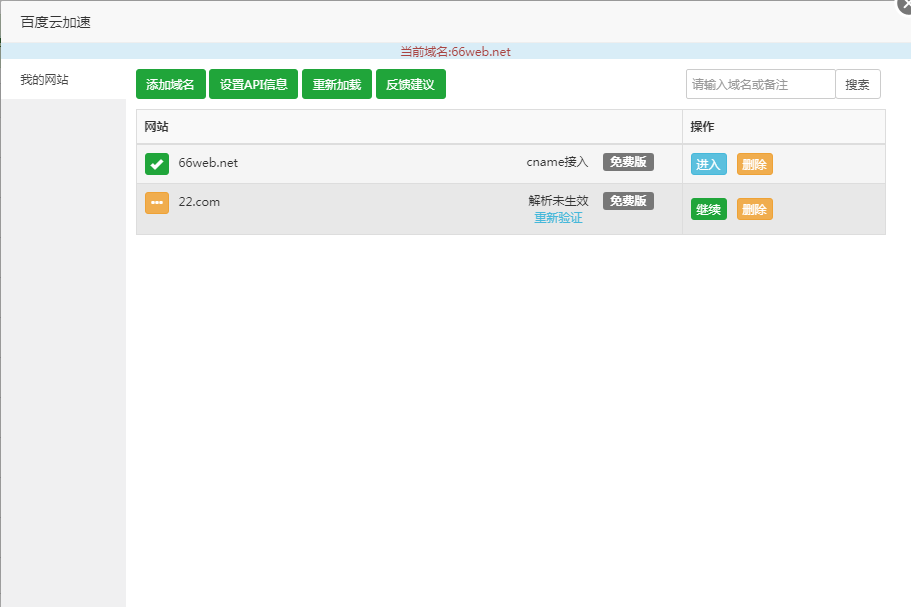
Task: Open 设置API信息 settings
Action: pyautogui.click(x=253, y=84)
